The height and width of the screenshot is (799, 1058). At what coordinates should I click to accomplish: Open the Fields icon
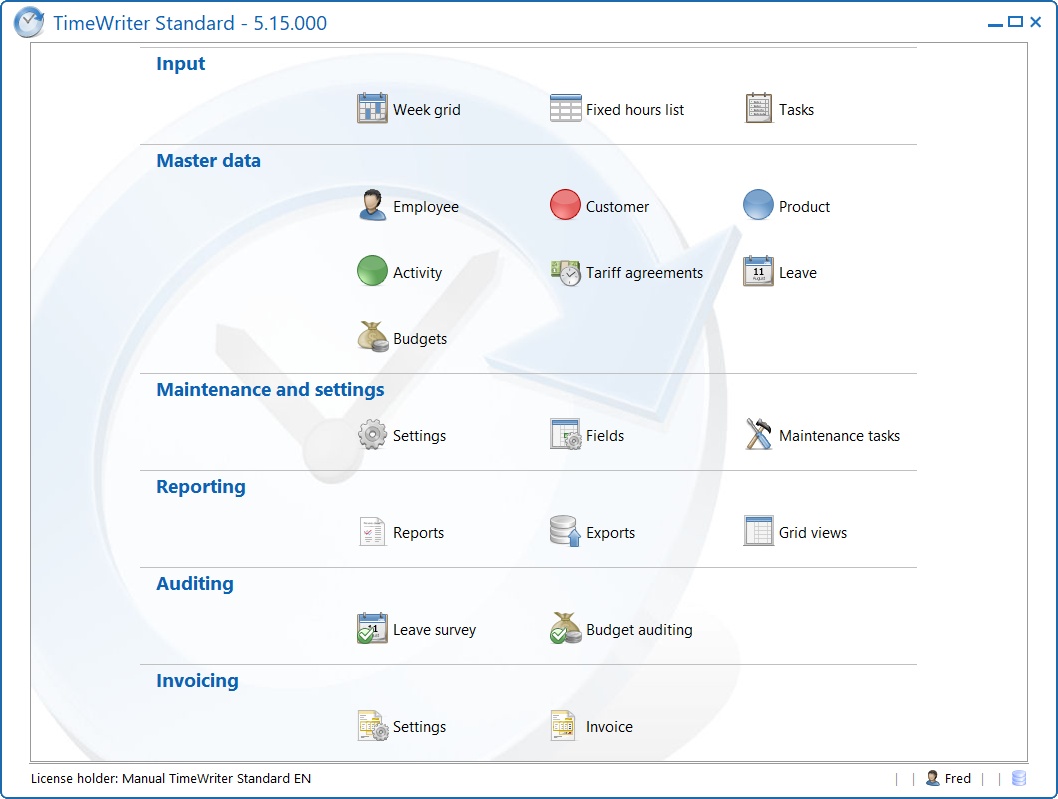(x=565, y=435)
